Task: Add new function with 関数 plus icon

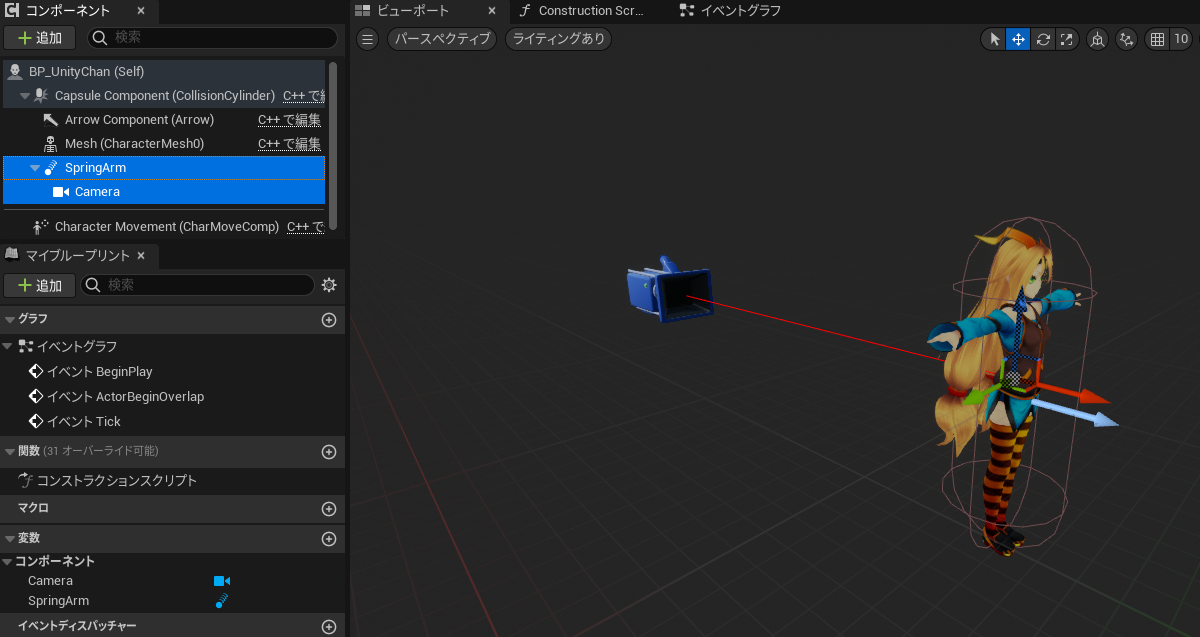Action: coord(328,452)
